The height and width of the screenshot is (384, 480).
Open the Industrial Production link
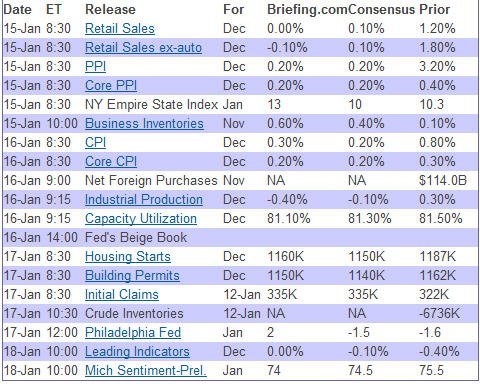[144, 200]
